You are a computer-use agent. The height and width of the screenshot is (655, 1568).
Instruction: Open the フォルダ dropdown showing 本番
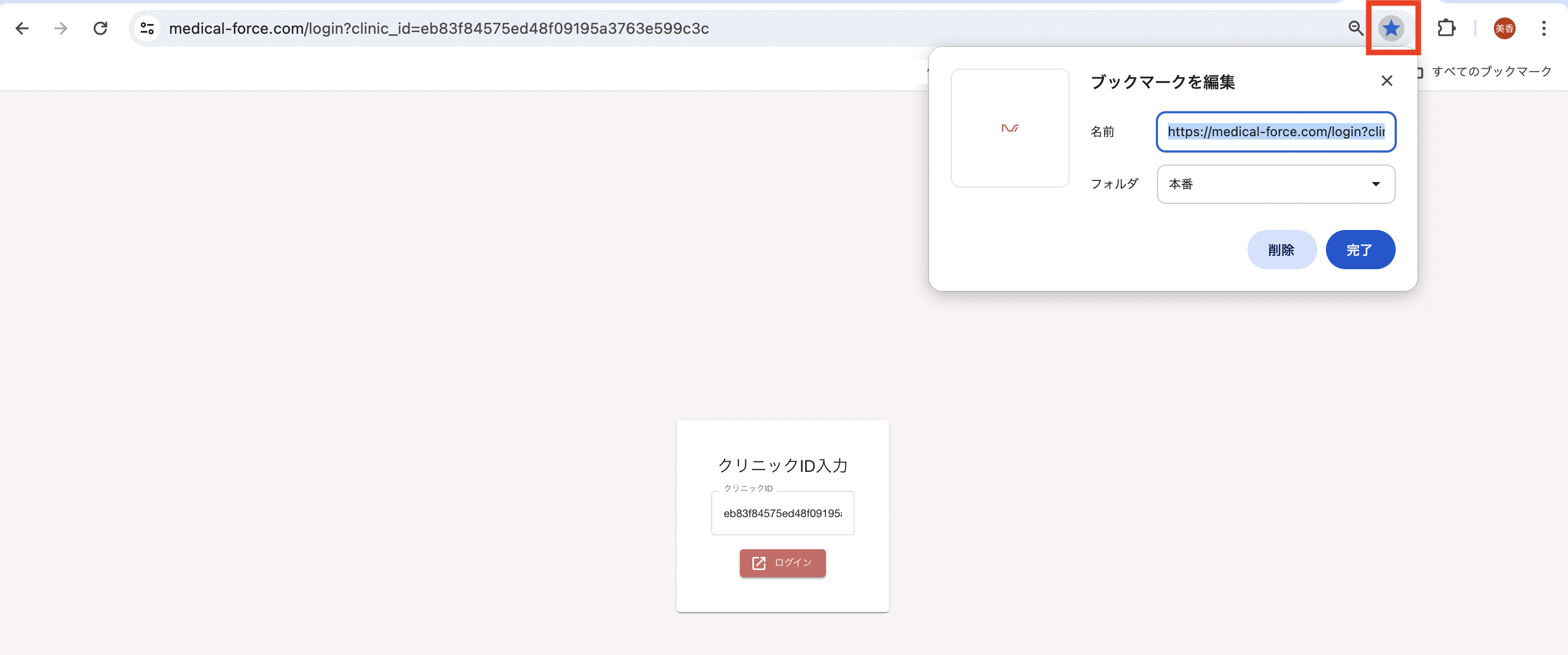1275,184
